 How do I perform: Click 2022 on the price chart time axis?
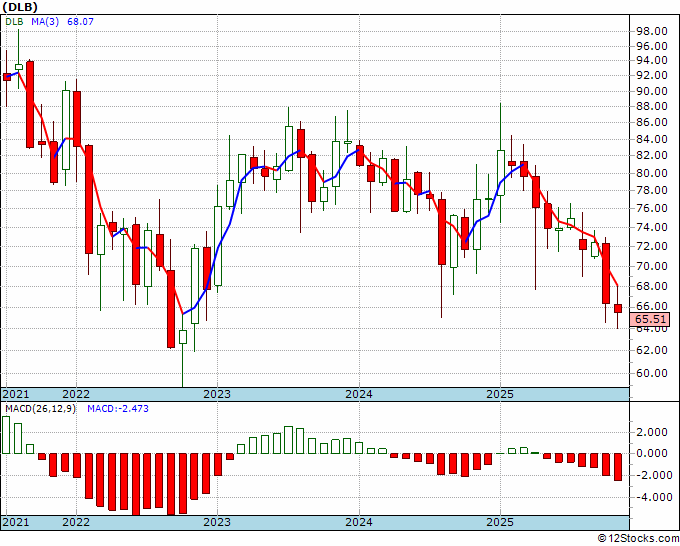pyautogui.click(x=76, y=394)
